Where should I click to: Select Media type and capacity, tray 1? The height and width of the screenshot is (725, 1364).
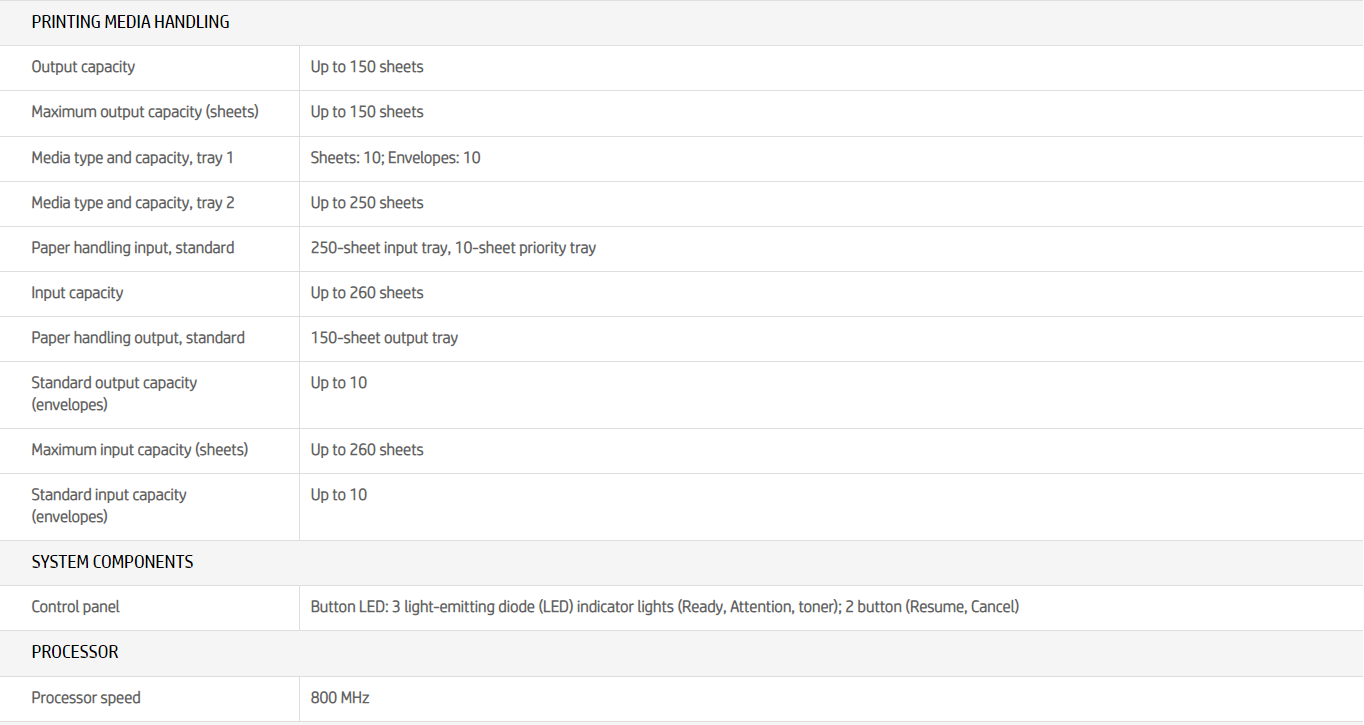pos(133,158)
